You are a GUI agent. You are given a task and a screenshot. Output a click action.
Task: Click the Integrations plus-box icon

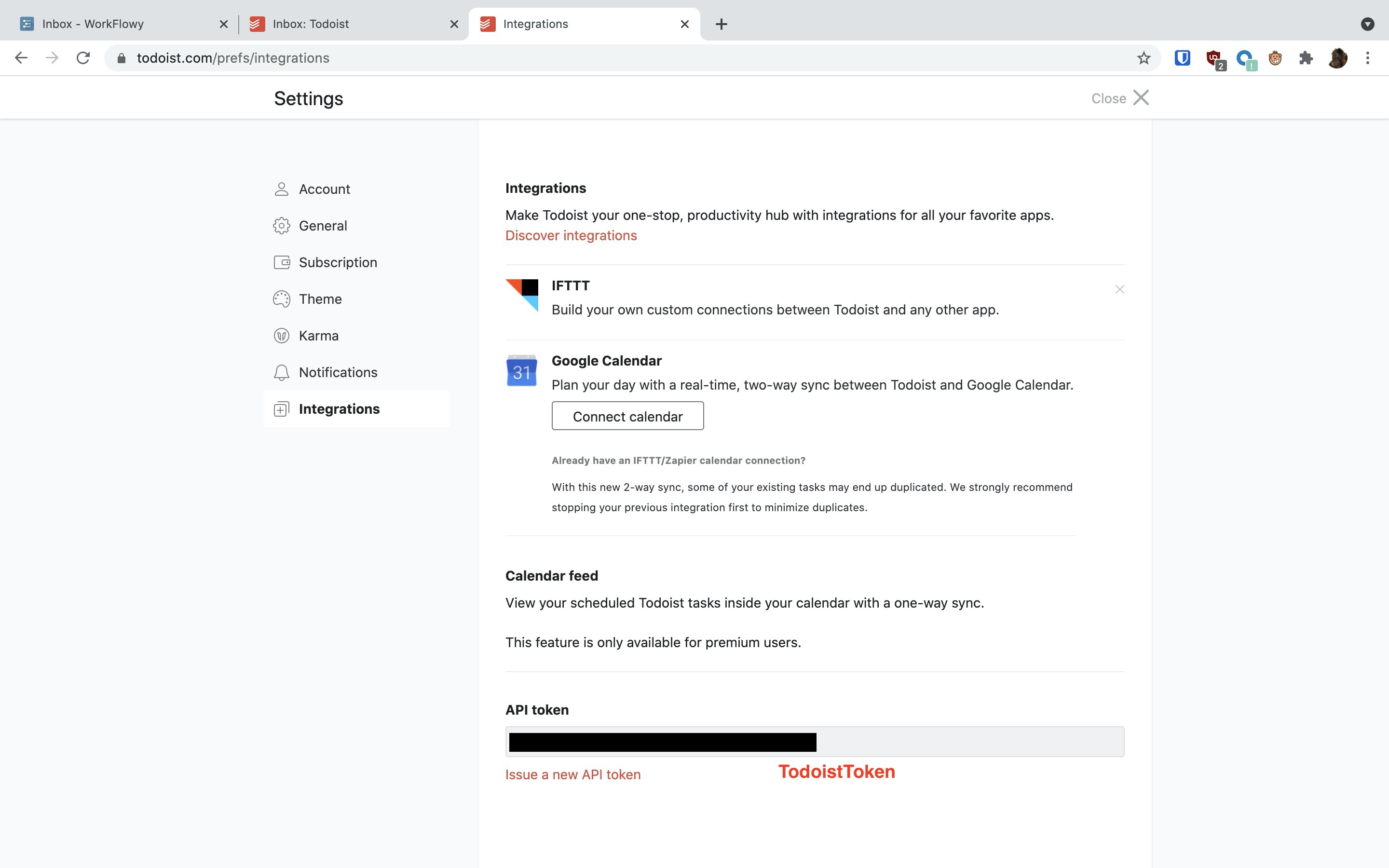click(x=281, y=409)
